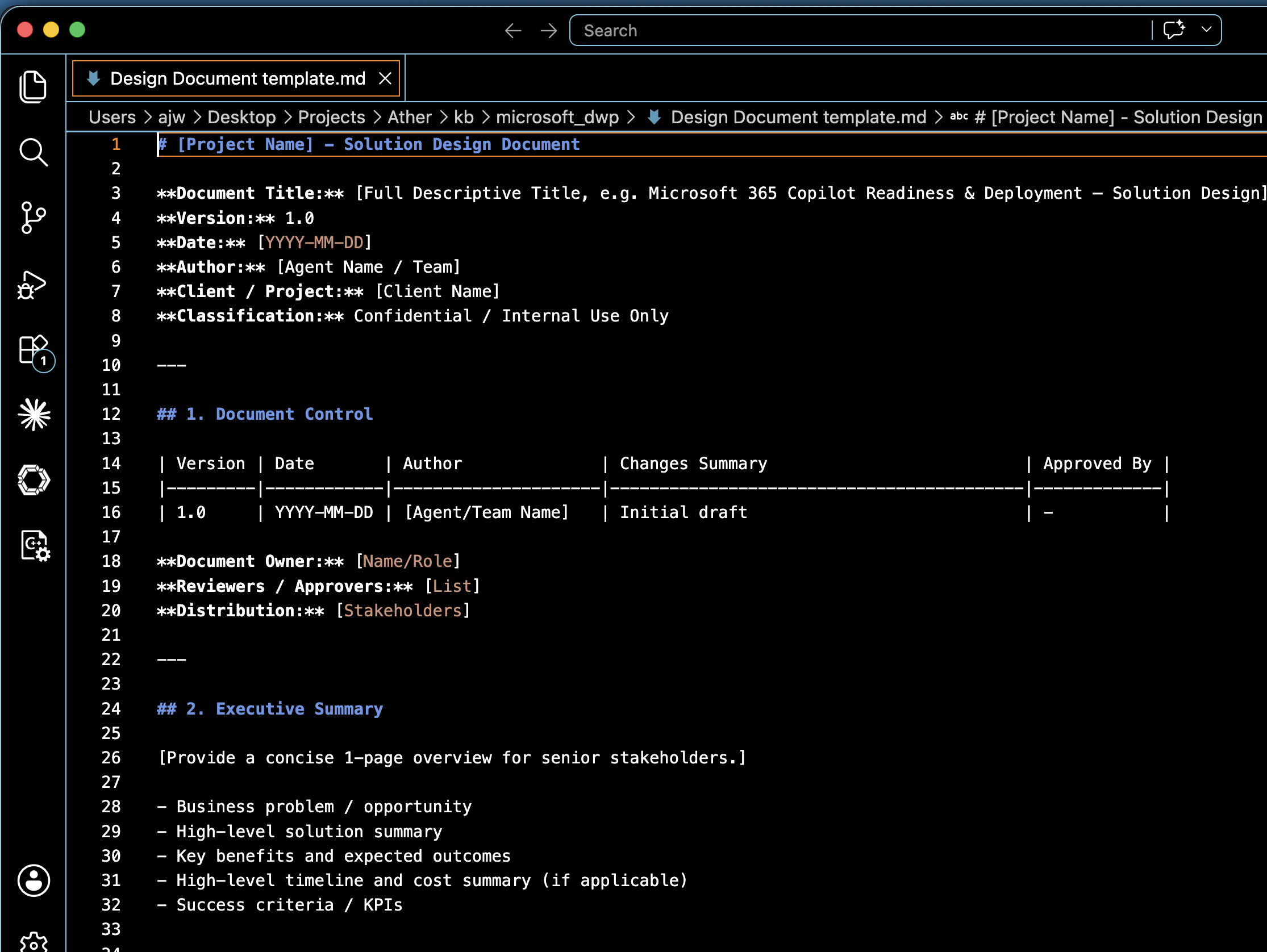Open the OpenAI Codex sidebar icon
The width and height of the screenshot is (1267, 952).
(x=34, y=480)
